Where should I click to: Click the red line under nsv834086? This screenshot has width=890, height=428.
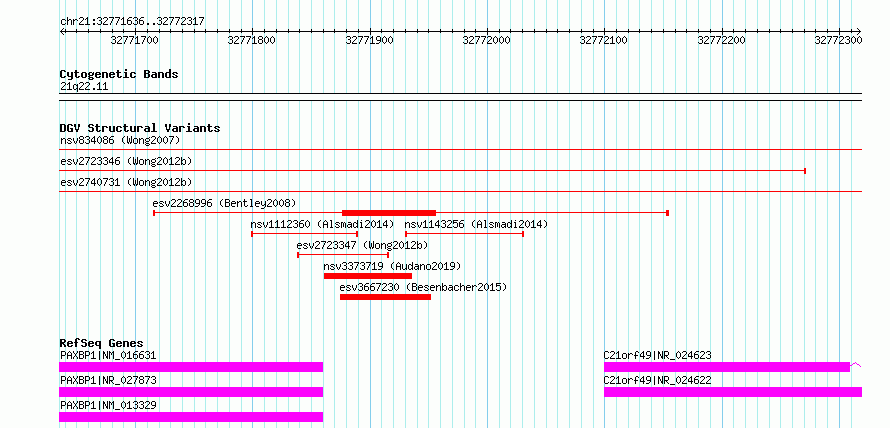click(x=461, y=150)
